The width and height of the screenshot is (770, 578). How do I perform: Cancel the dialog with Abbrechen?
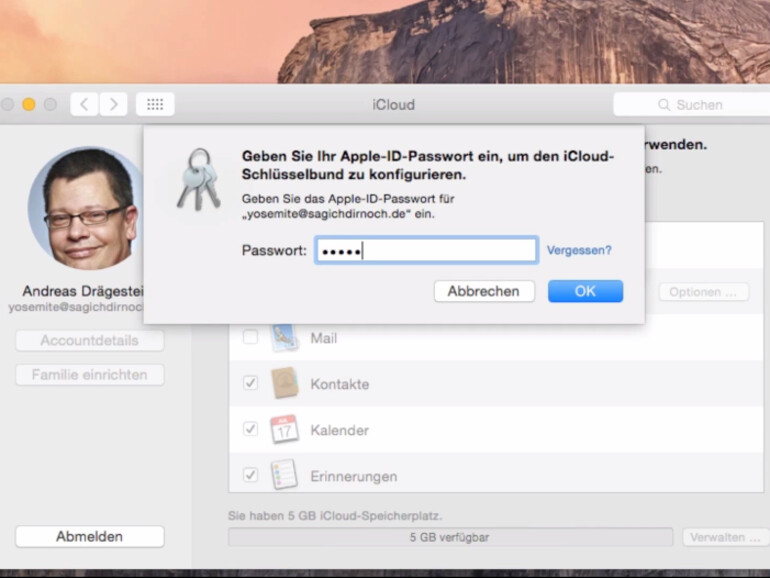[484, 291]
